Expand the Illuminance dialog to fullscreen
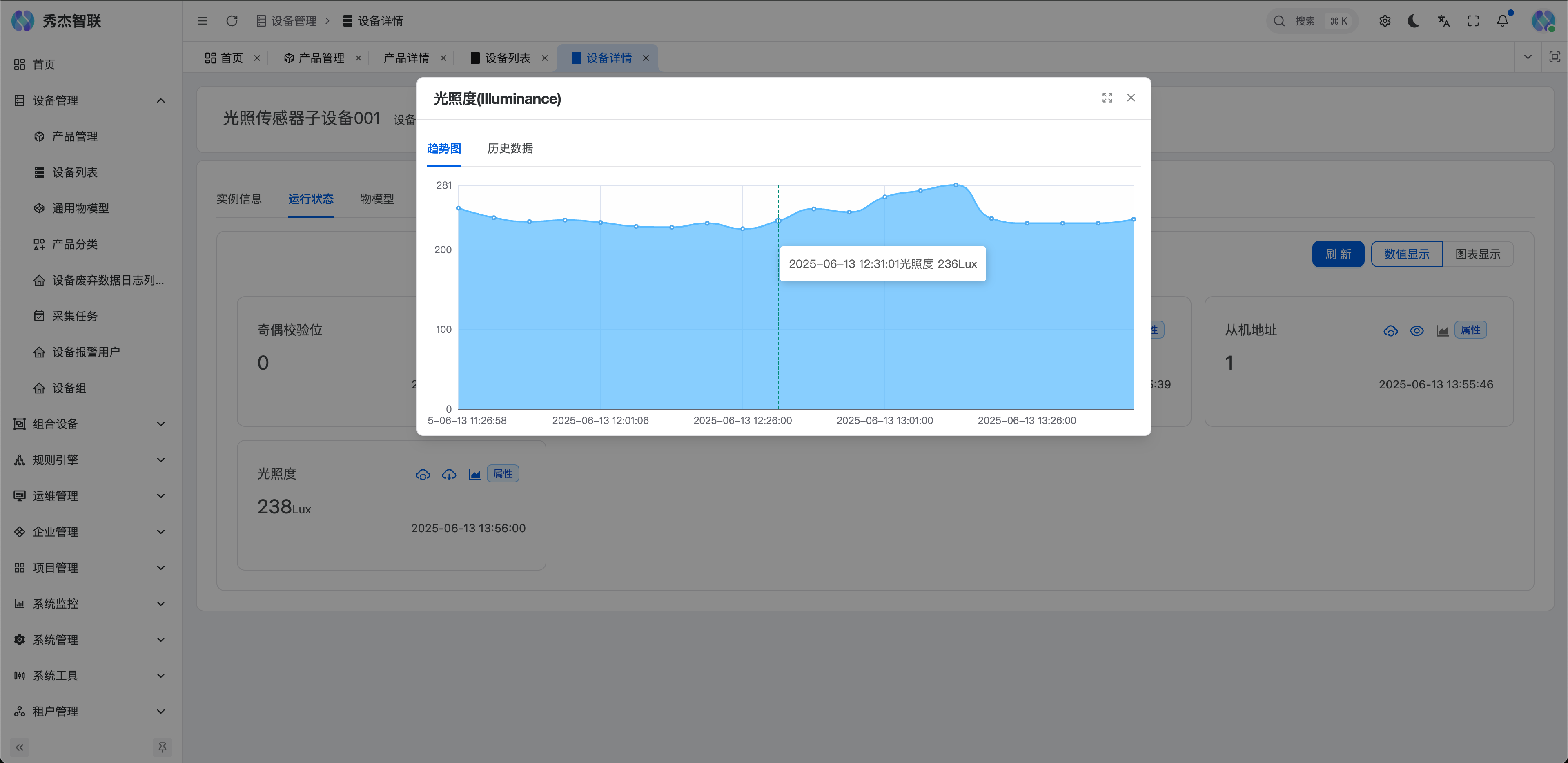The width and height of the screenshot is (1568, 763). (1107, 98)
